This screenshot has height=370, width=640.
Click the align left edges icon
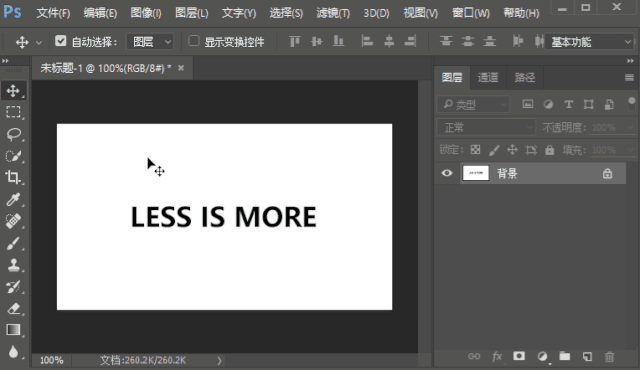pyautogui.click(x=367, y=41)
